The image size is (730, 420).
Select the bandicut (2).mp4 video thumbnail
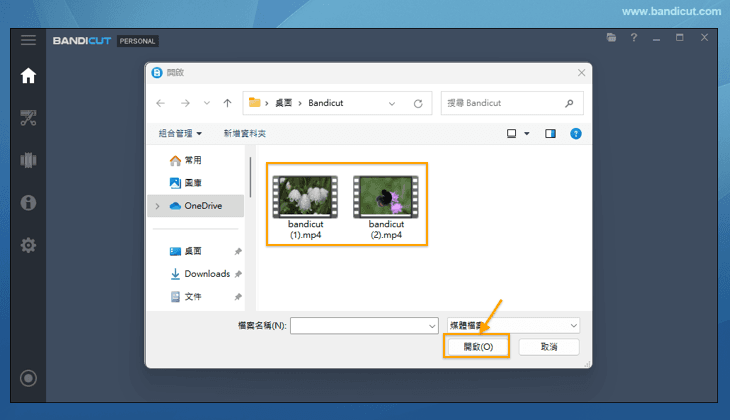point(386,197)
